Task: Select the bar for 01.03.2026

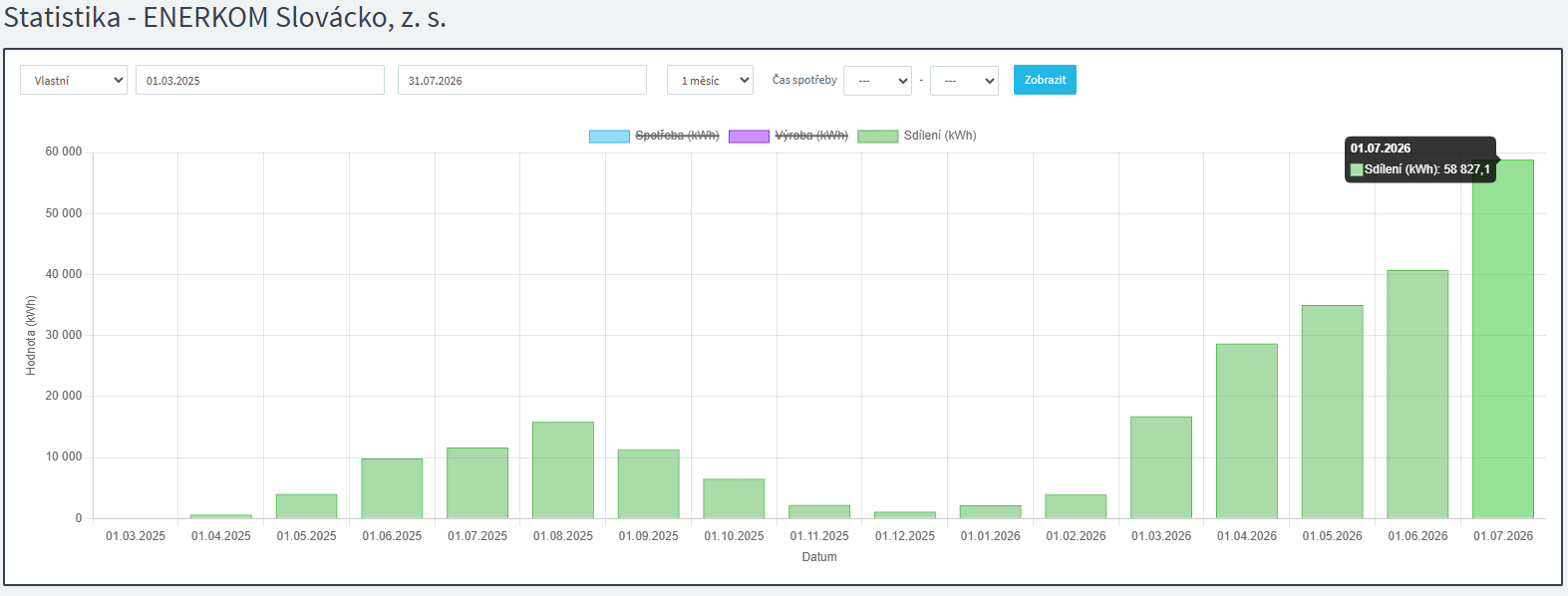Action: 1161,467
